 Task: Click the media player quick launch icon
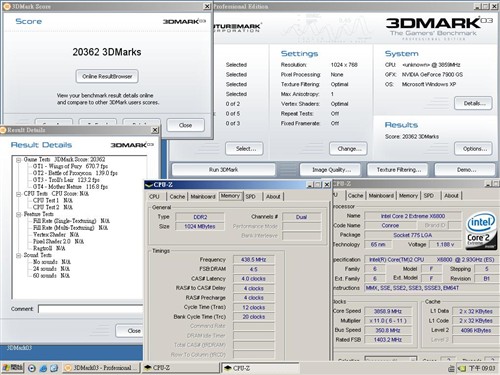pos(32,368)
